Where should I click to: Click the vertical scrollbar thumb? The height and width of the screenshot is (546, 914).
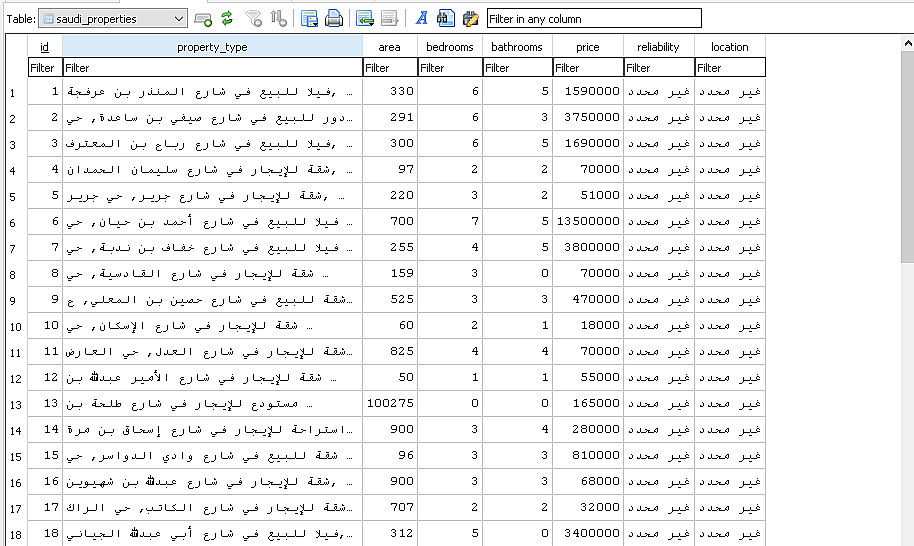point(908,156)
